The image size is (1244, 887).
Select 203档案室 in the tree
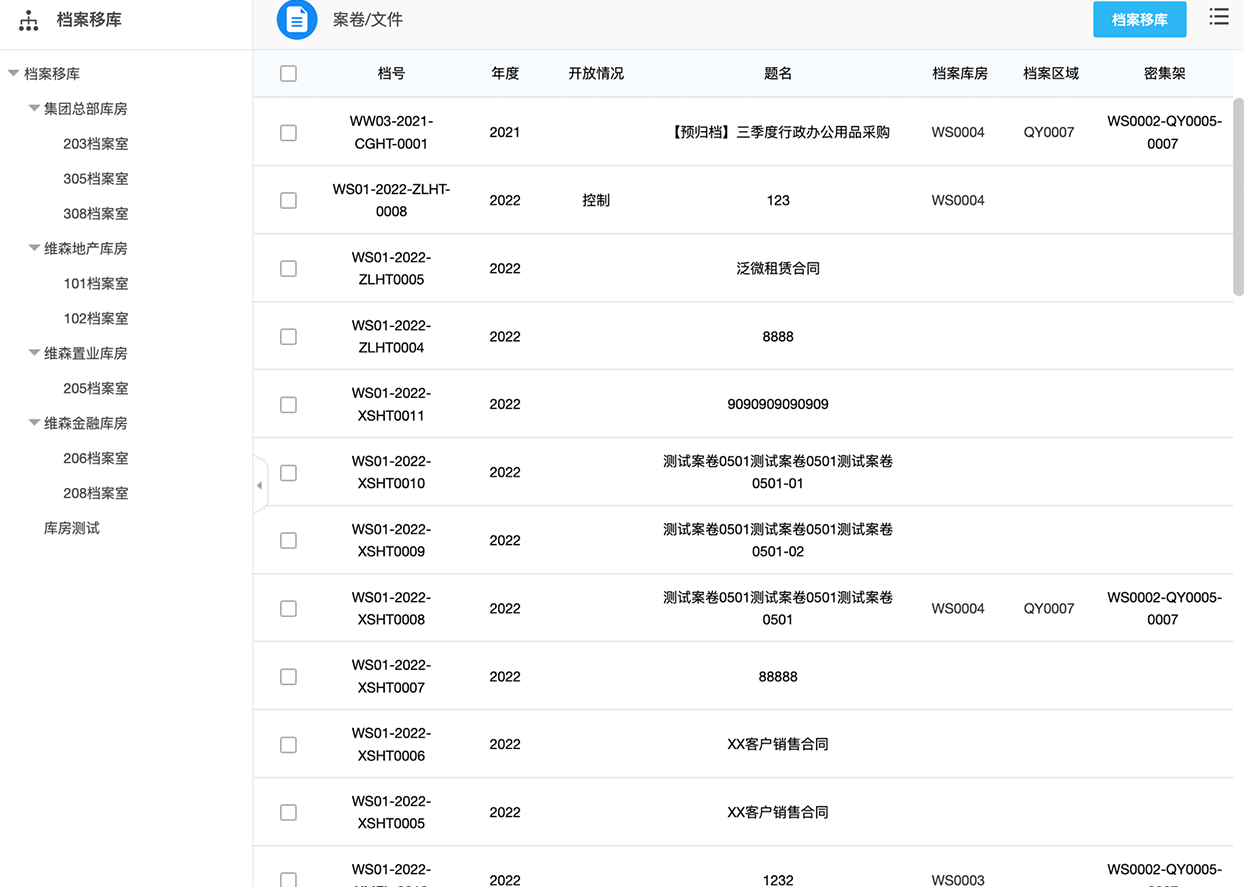(96, 143)
